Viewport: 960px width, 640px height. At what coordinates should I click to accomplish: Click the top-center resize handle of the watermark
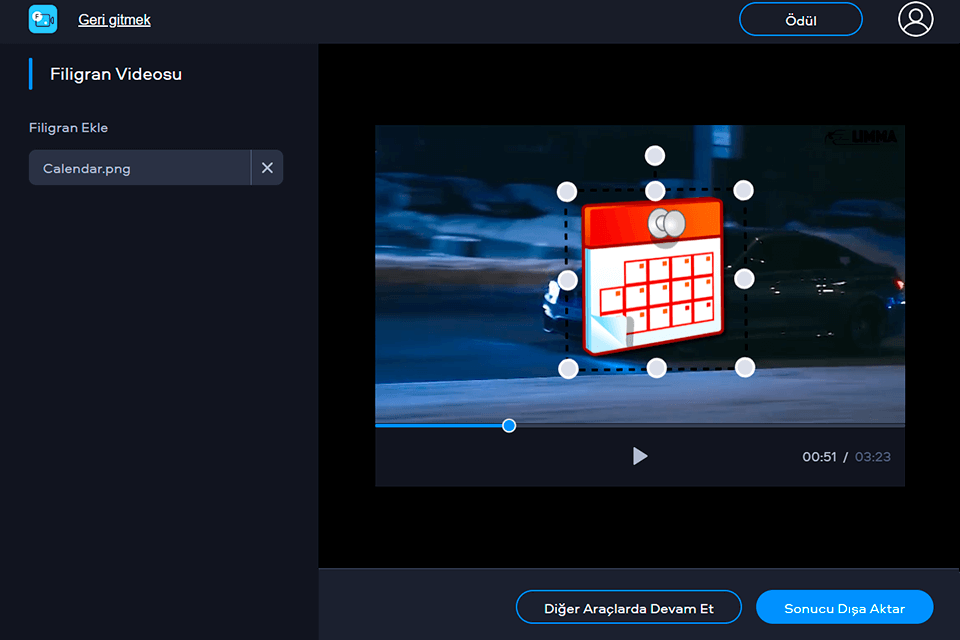pos(655,190)
